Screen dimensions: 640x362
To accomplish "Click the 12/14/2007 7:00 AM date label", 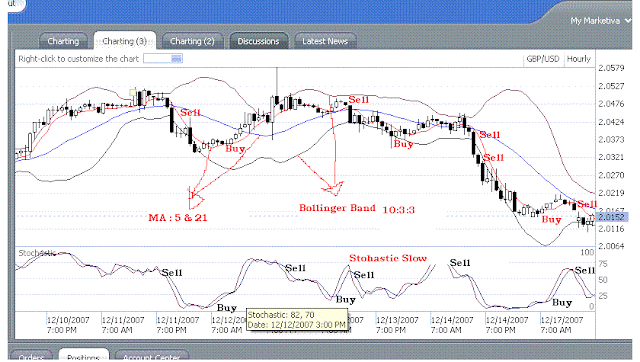I will tap(452, 325).
